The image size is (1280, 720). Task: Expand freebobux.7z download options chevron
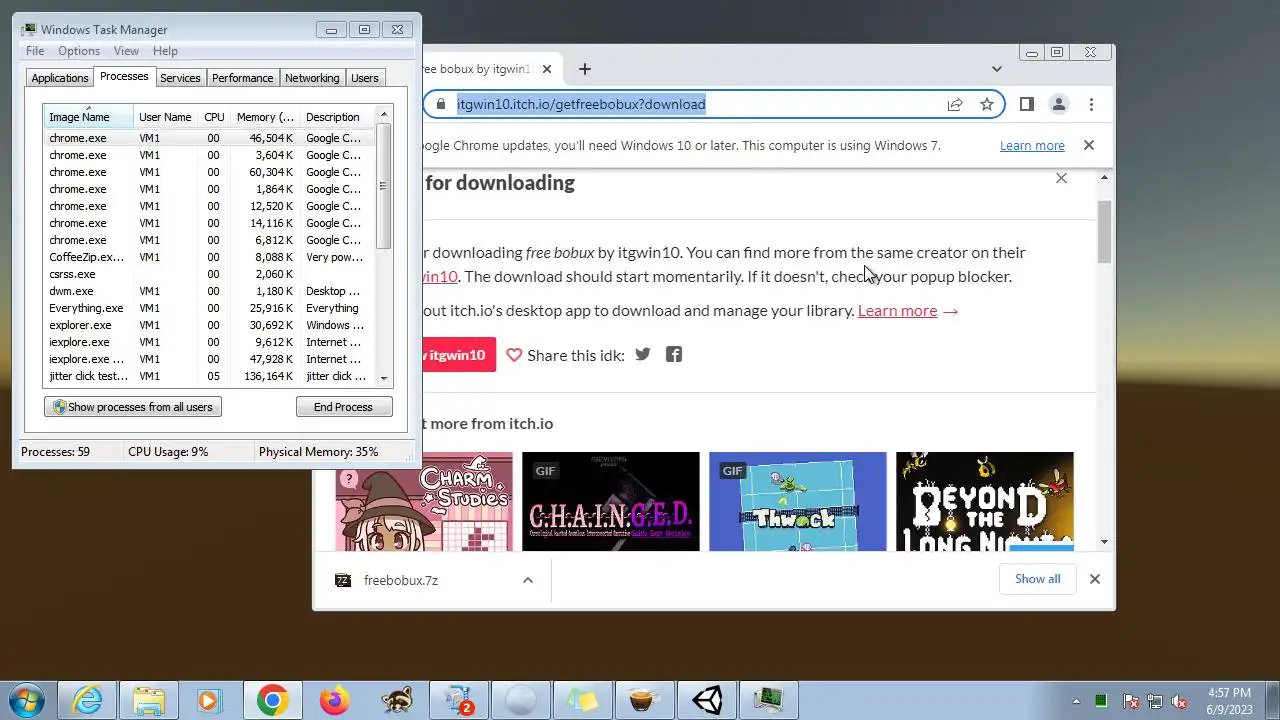pyautogui.click(x=528, y=580)
